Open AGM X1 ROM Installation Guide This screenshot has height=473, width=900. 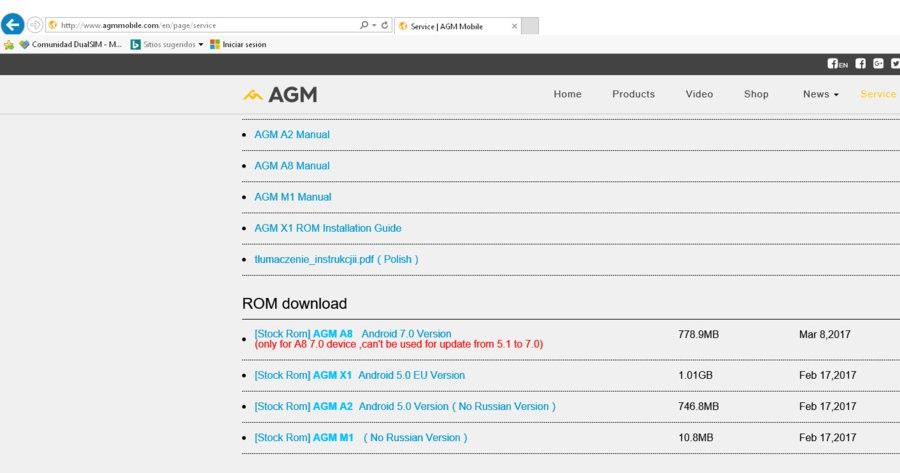pyautogui.click(x=328, y=228)
